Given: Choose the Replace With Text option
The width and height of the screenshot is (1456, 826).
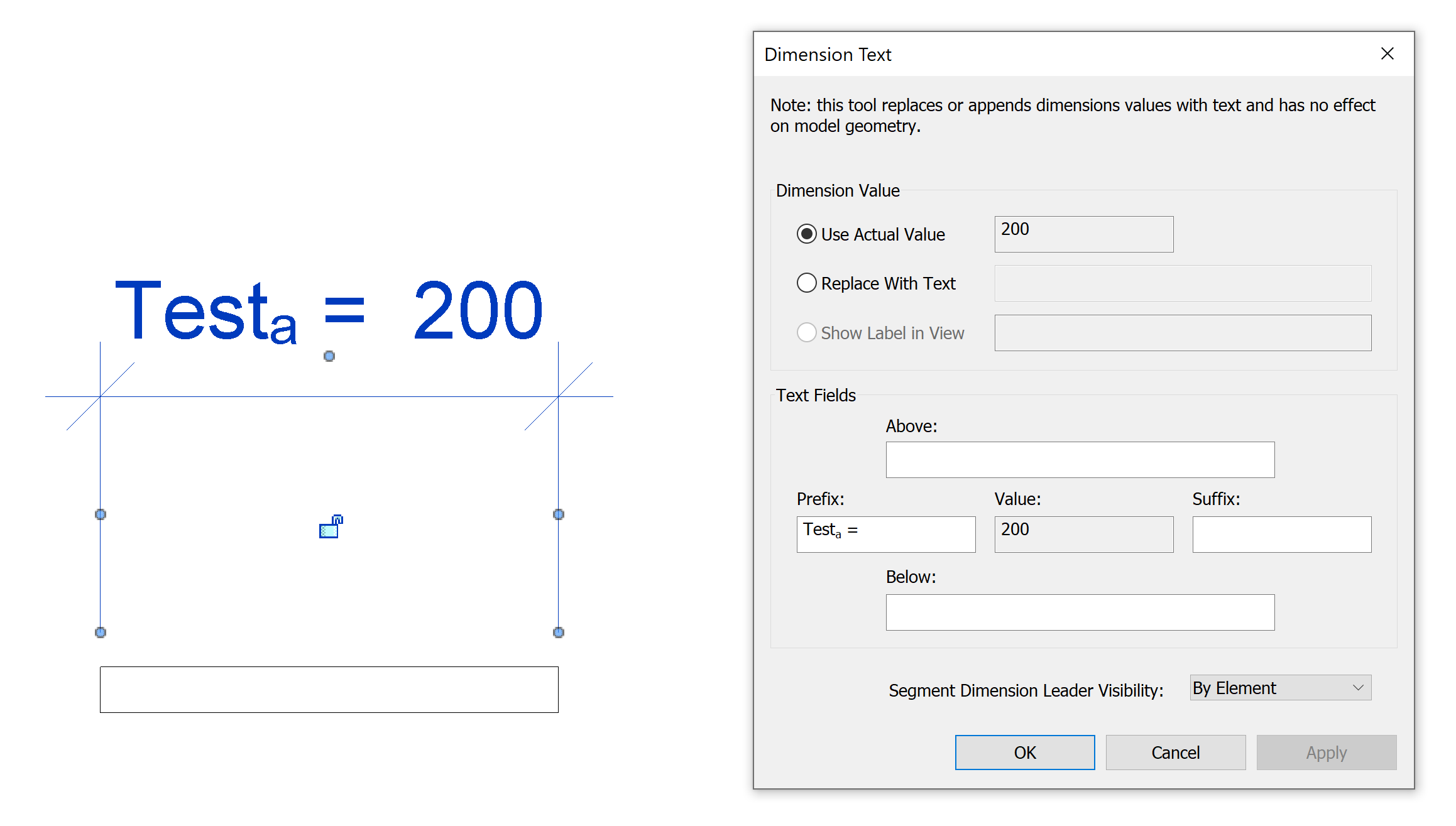Looking at the screenshot, I should [x=806, y=283].
